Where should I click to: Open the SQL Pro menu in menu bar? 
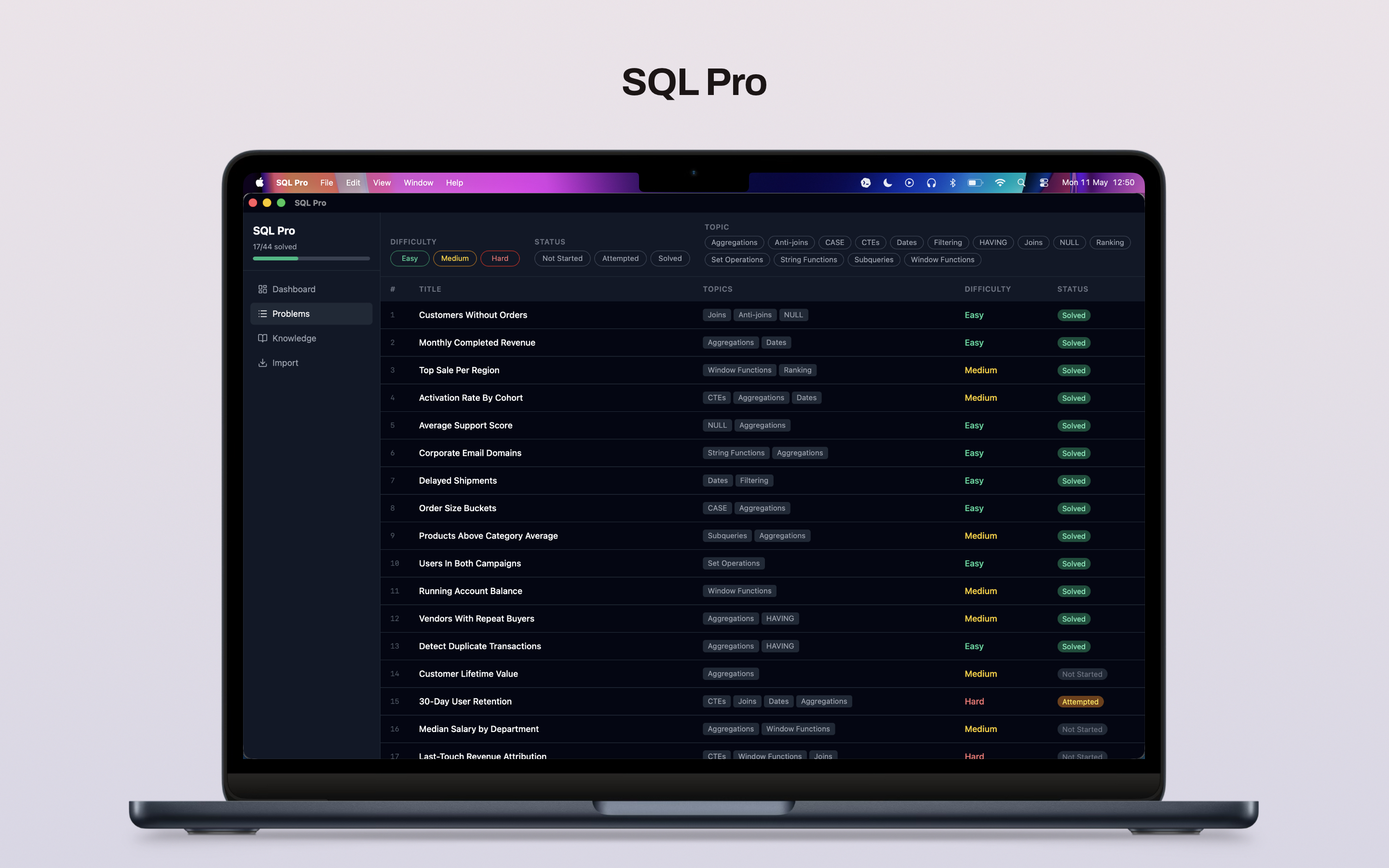(292, 183)
